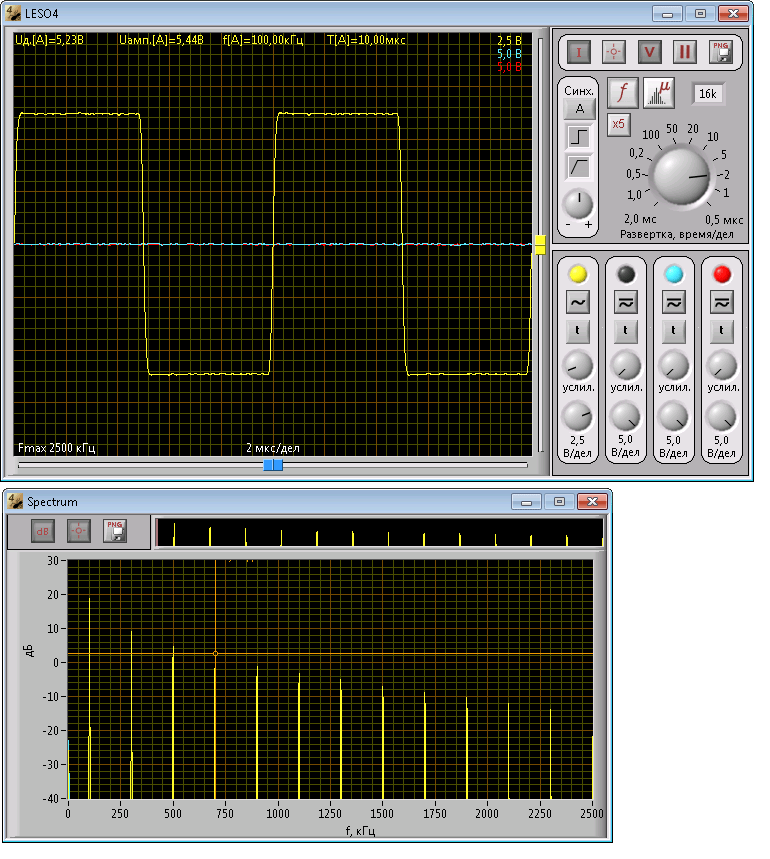Click the red '5,0 В' scale label
The height and width of the screenshot is (859, 770).
click(509, 67)
